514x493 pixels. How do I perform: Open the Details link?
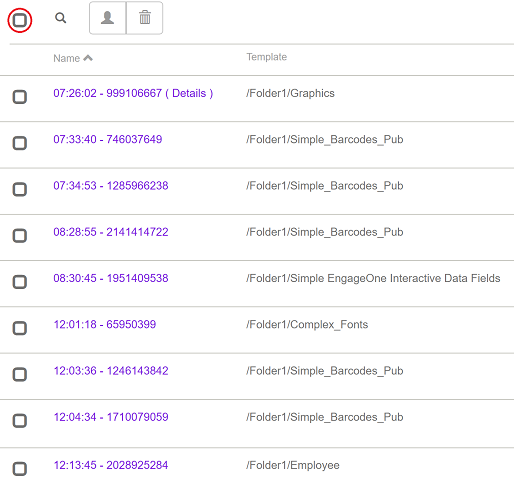189,93
